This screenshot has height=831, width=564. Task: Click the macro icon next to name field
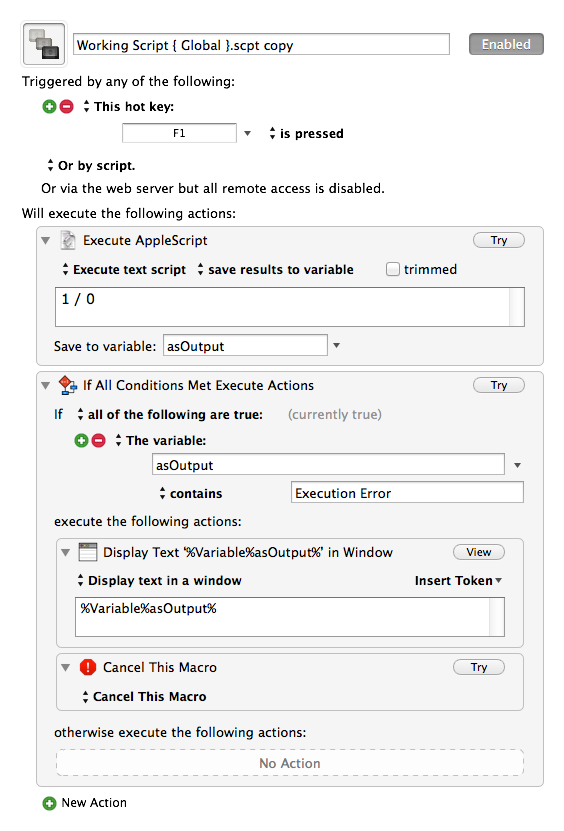click(x=44, y=43)
